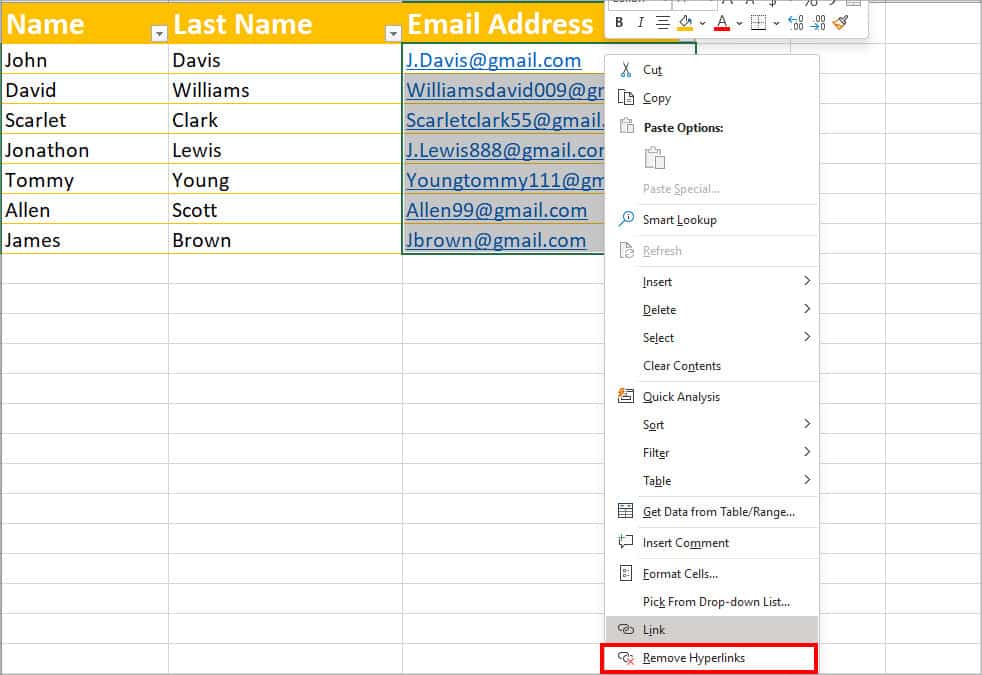Click the Borders icon on mini toolbar
The width and height of the screenshot is (982, 675).
tap(760, 23)
